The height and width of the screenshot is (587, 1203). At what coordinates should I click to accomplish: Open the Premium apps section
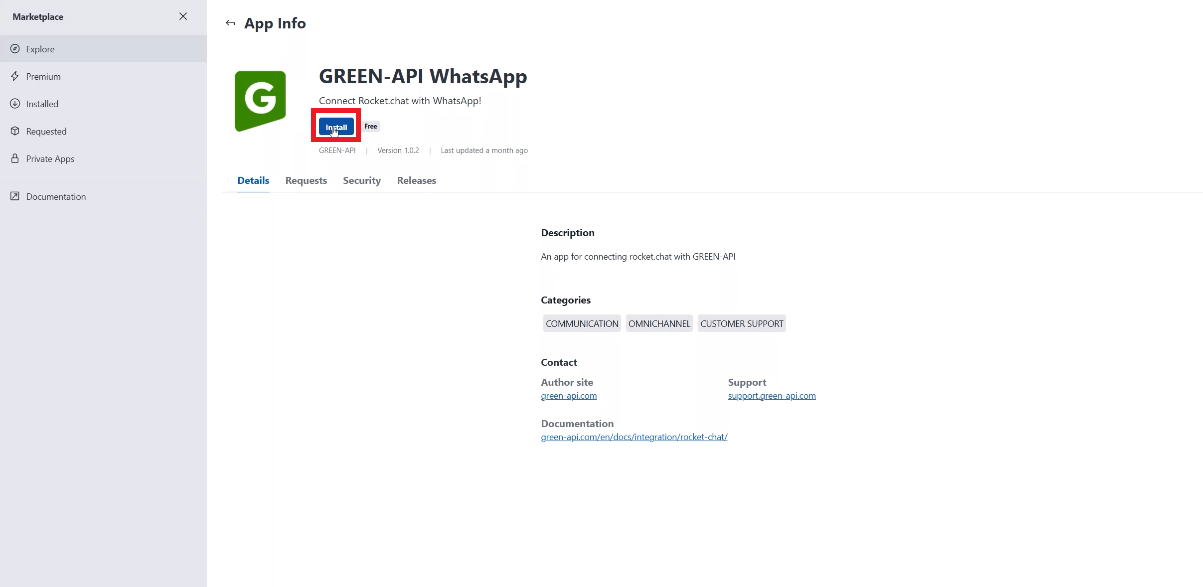pyautogui.click(x=42, y=76)
